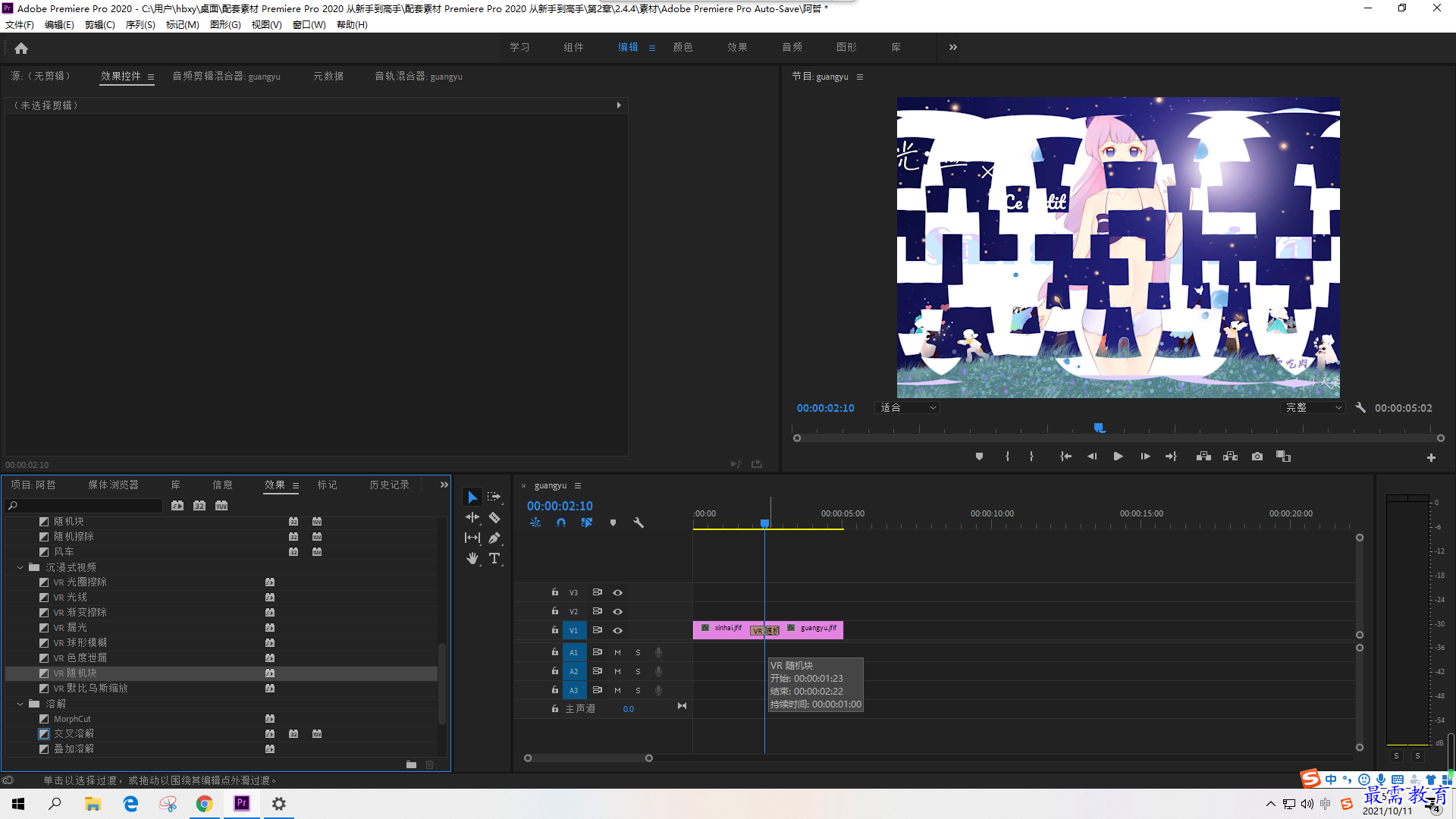
Task: Open 文件(F) menu
Action: (20, 25)
